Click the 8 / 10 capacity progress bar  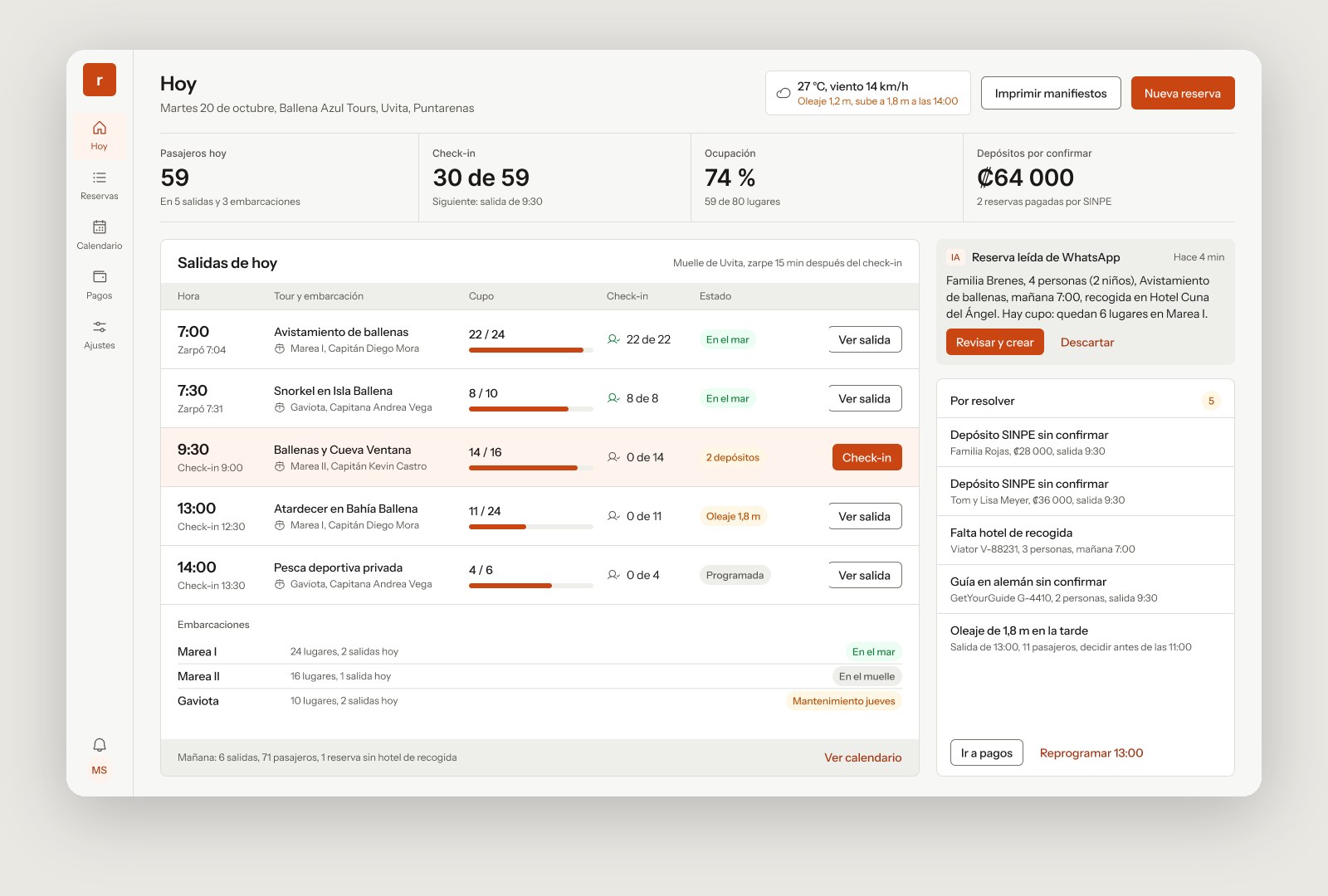click(x=531, y=409)
